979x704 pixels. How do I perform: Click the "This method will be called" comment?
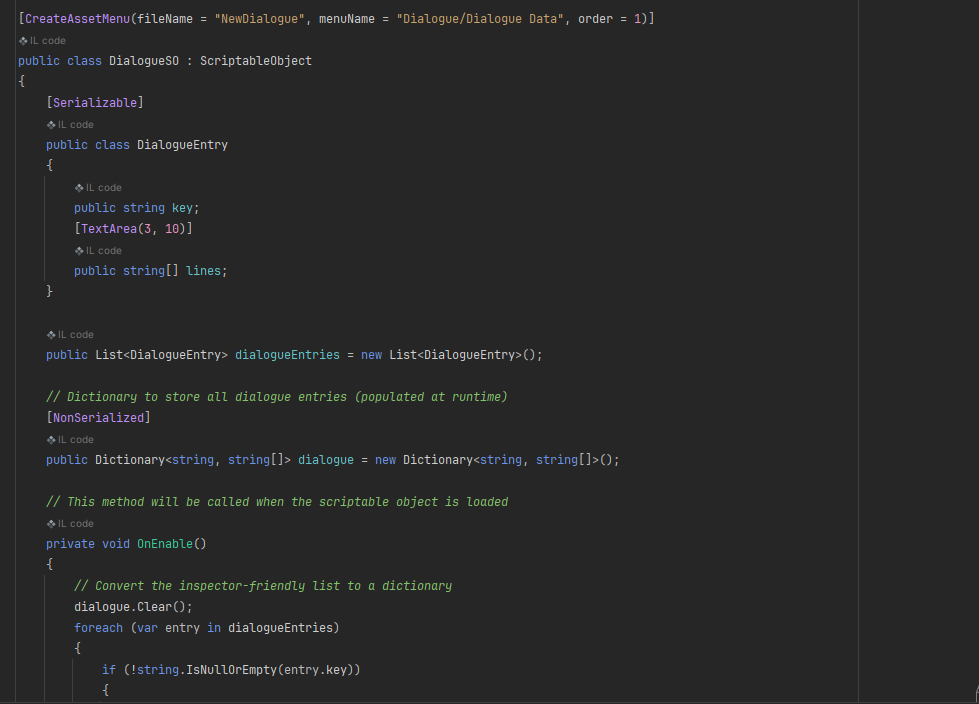pos(277,502)
